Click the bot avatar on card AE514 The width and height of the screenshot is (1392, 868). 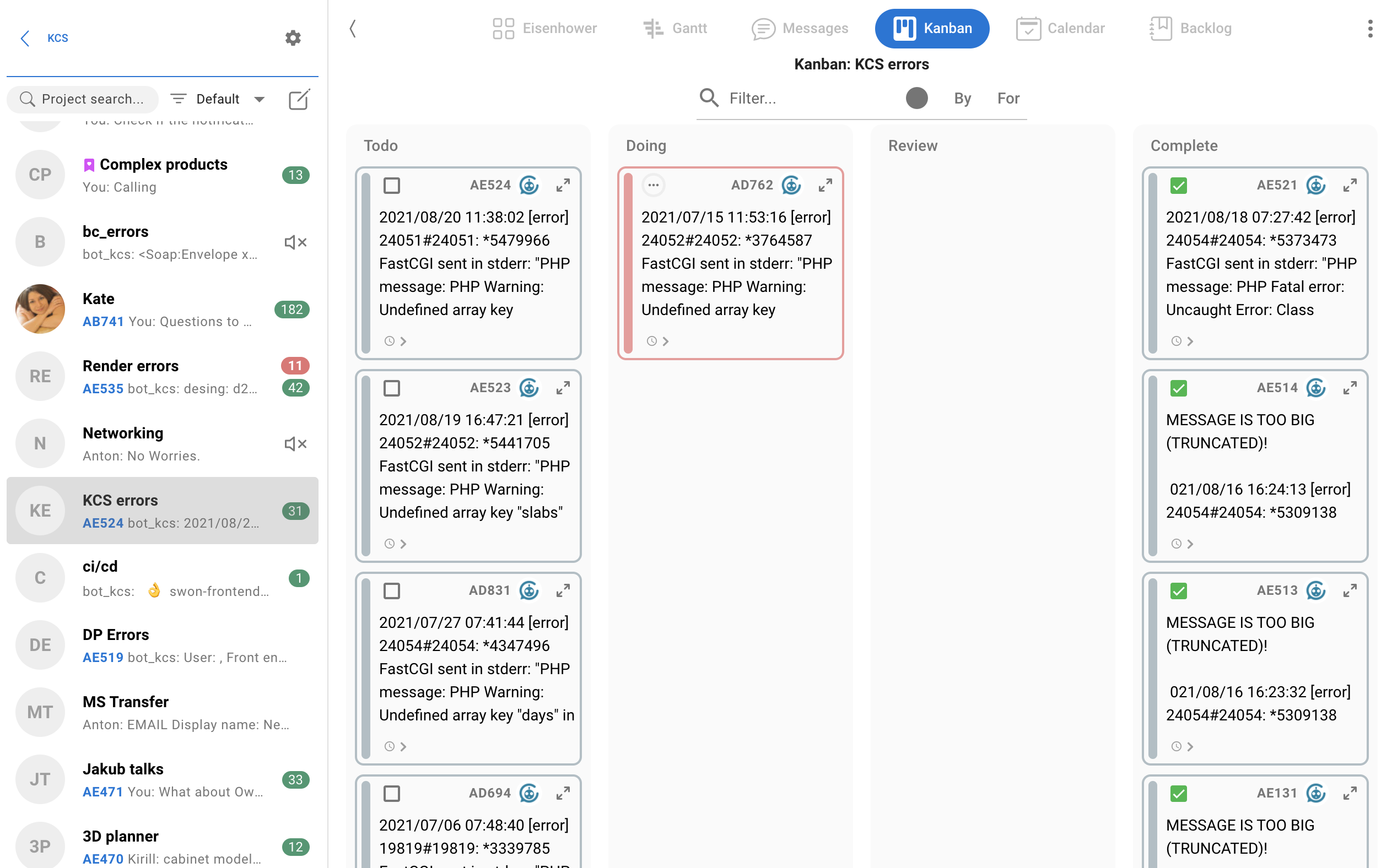click(1315, 388)
